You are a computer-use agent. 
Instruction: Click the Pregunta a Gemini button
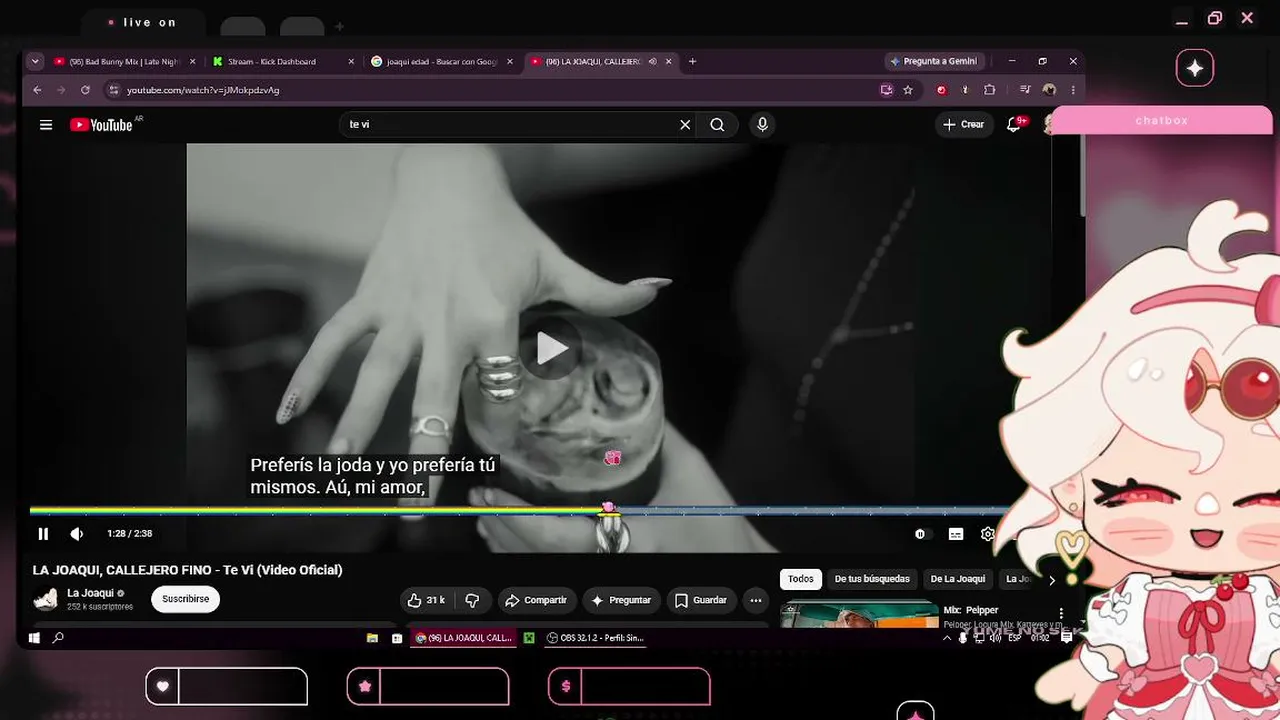coord(934,61)
